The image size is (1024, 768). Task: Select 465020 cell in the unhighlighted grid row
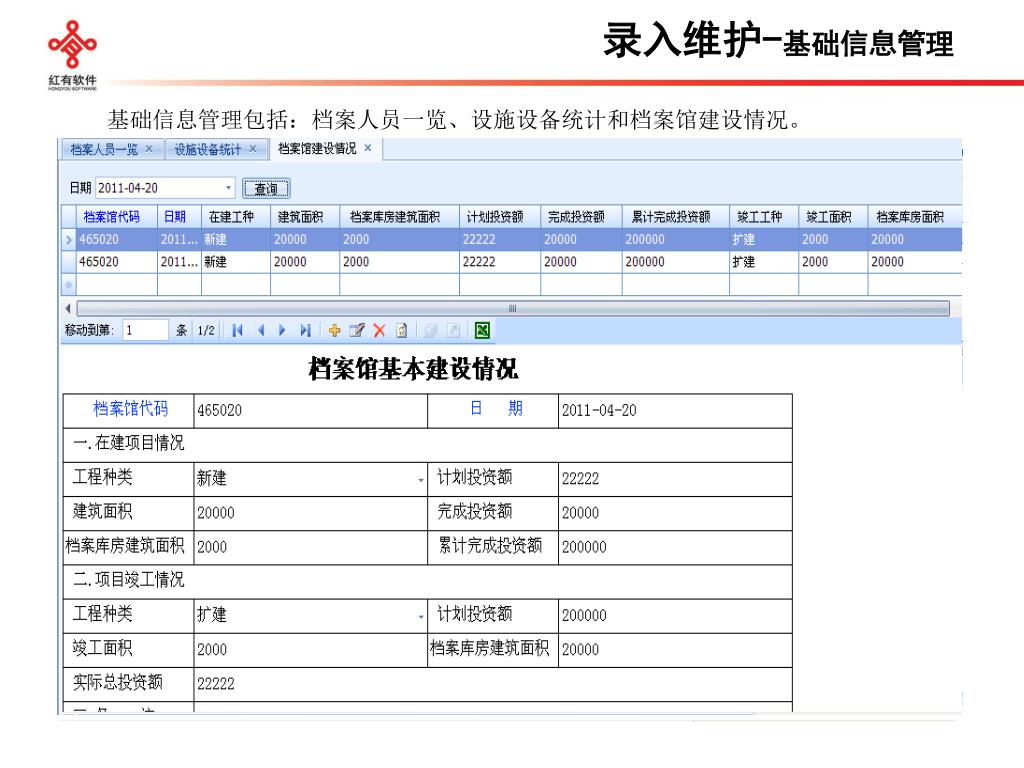(117, 263)
